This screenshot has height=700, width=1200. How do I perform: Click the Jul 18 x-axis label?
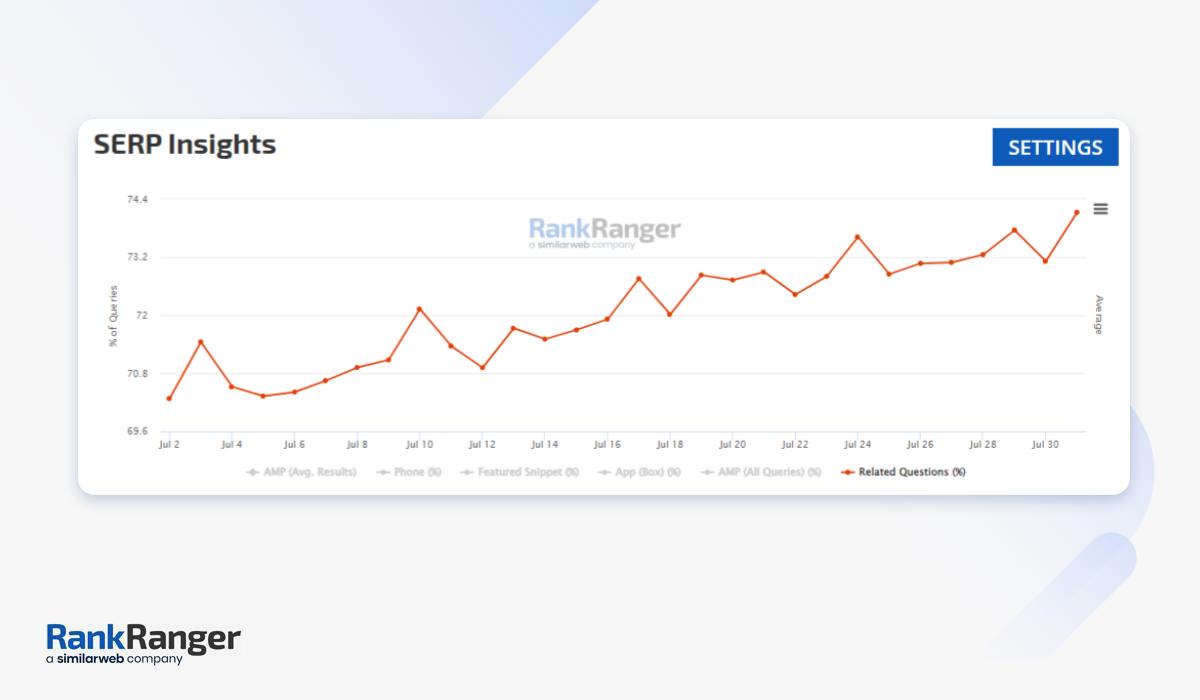click(670, 444)
